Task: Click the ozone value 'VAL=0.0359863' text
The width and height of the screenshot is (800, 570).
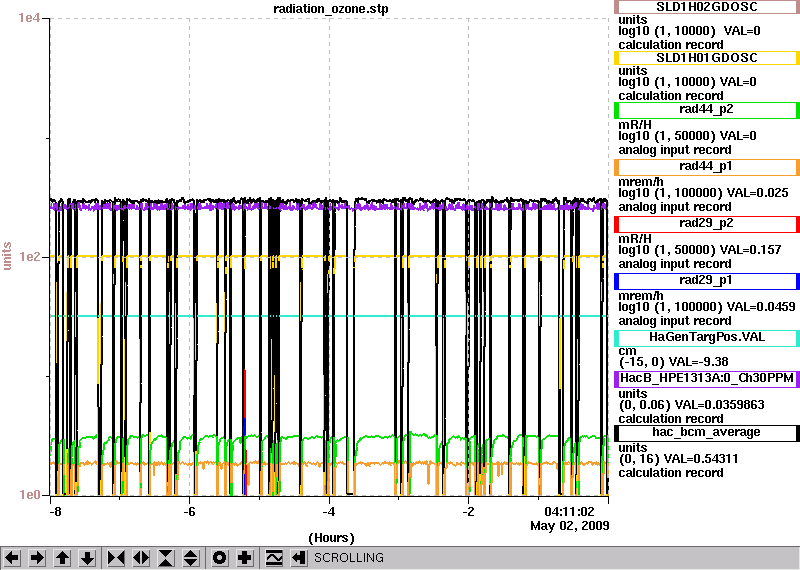Action: (719, 405)
